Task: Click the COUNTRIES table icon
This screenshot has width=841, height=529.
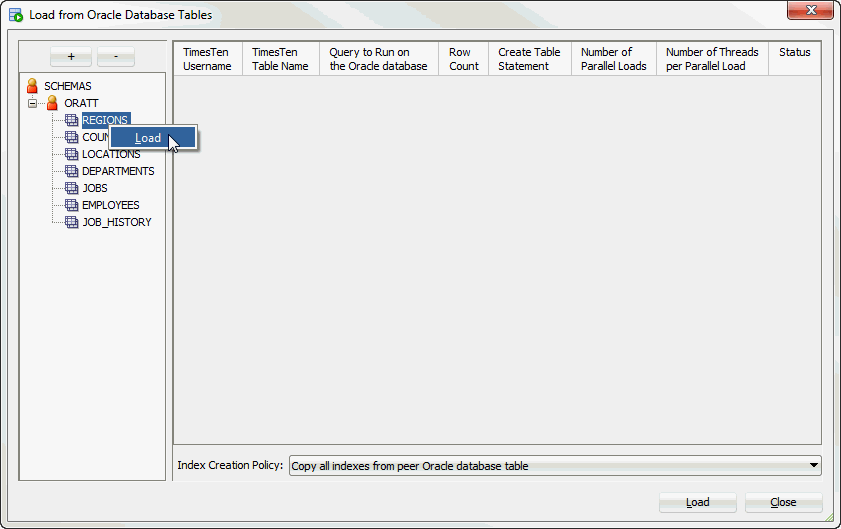Action: (71, 137)
